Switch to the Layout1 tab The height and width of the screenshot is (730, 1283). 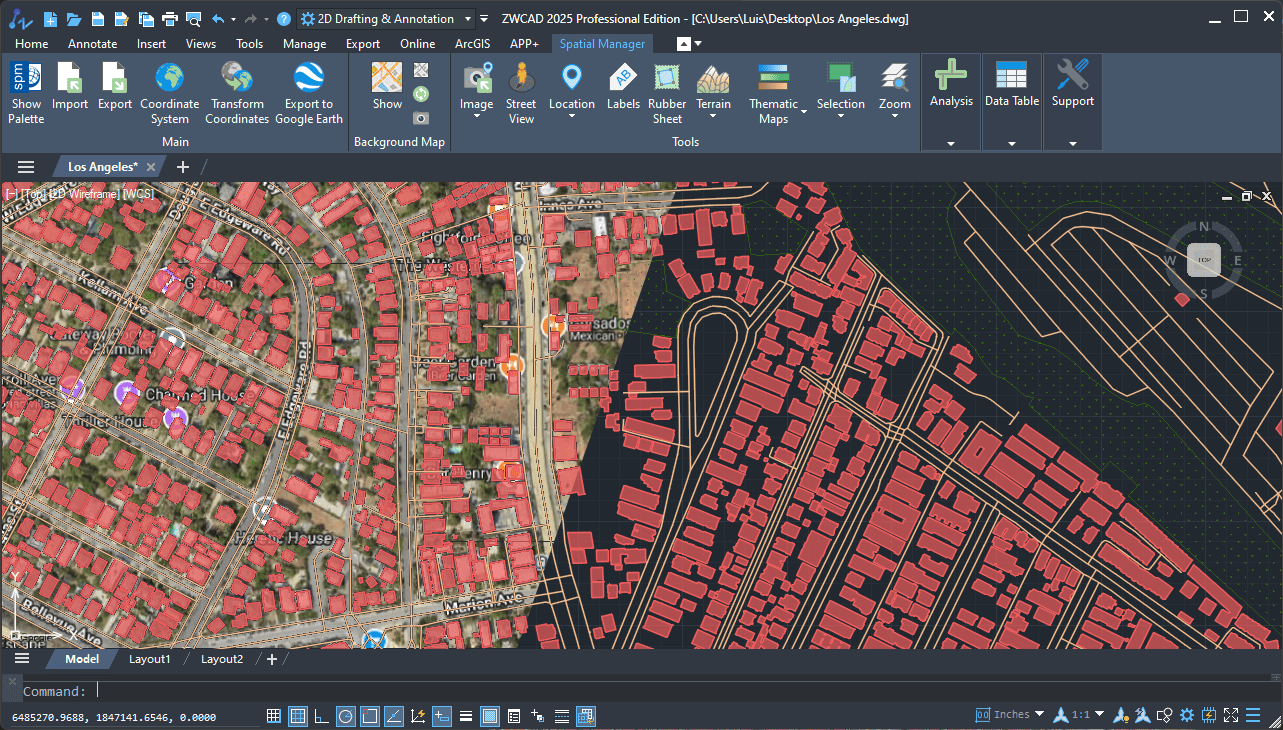click(150, 659)
